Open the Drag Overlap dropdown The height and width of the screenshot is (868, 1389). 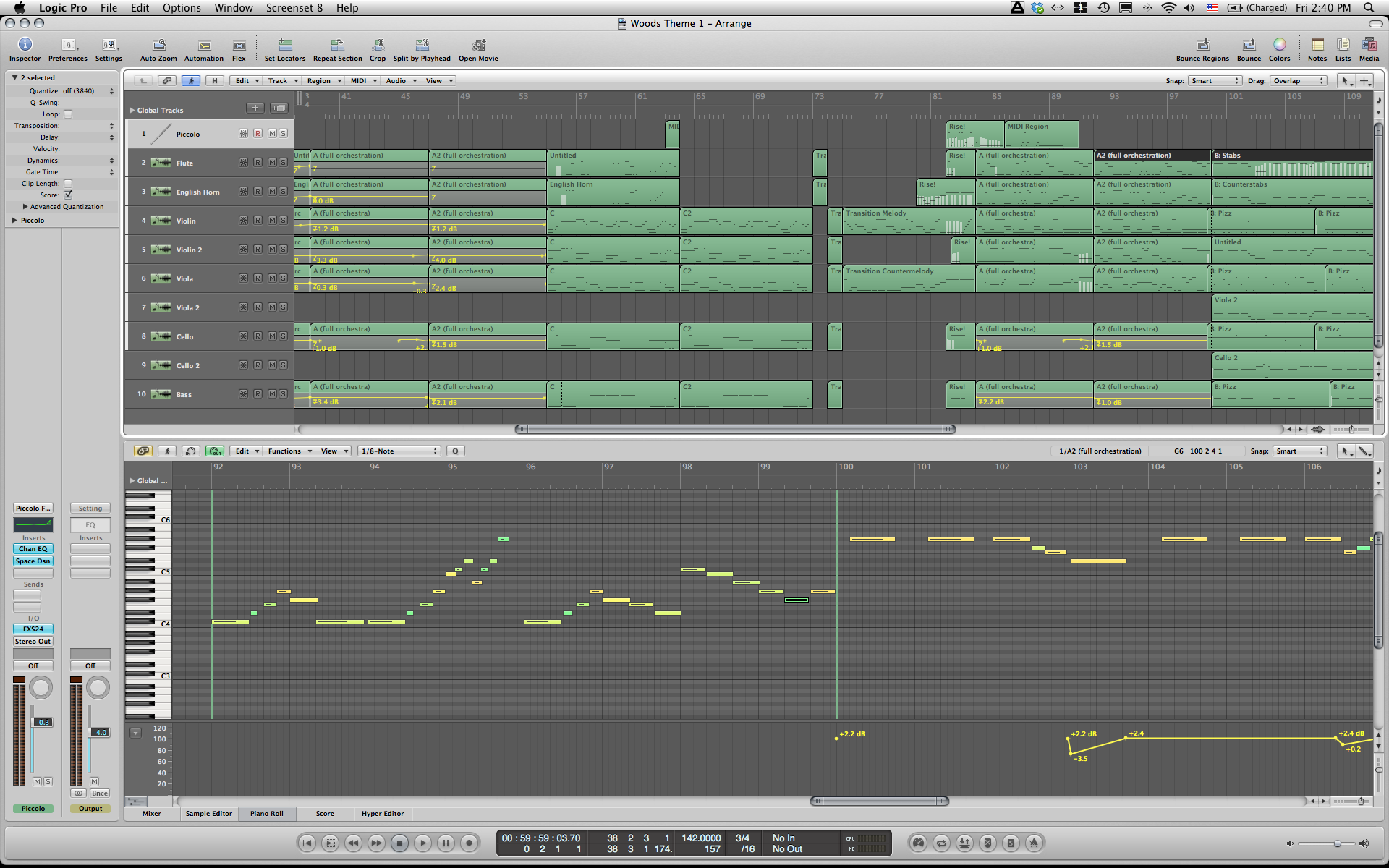pos(1299,81)
